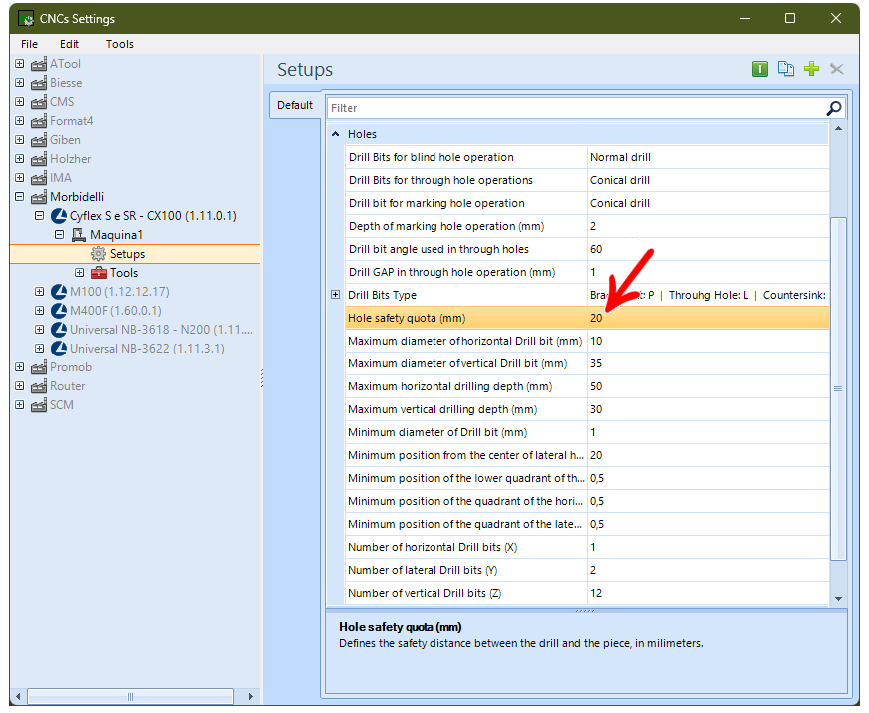Click the Universal NB-3618 plugin icon

coord(59,330)
